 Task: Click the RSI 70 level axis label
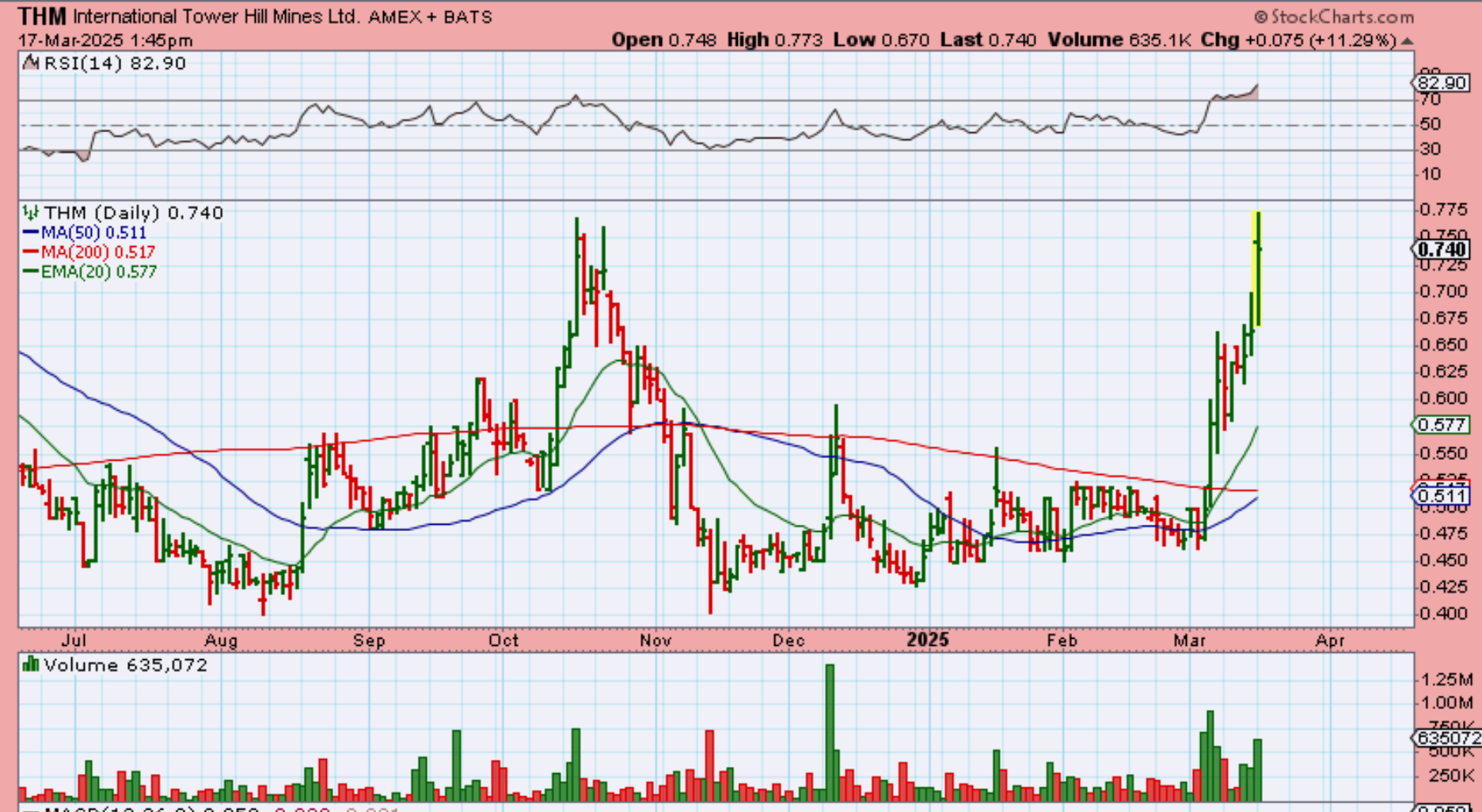point(1430,100)
